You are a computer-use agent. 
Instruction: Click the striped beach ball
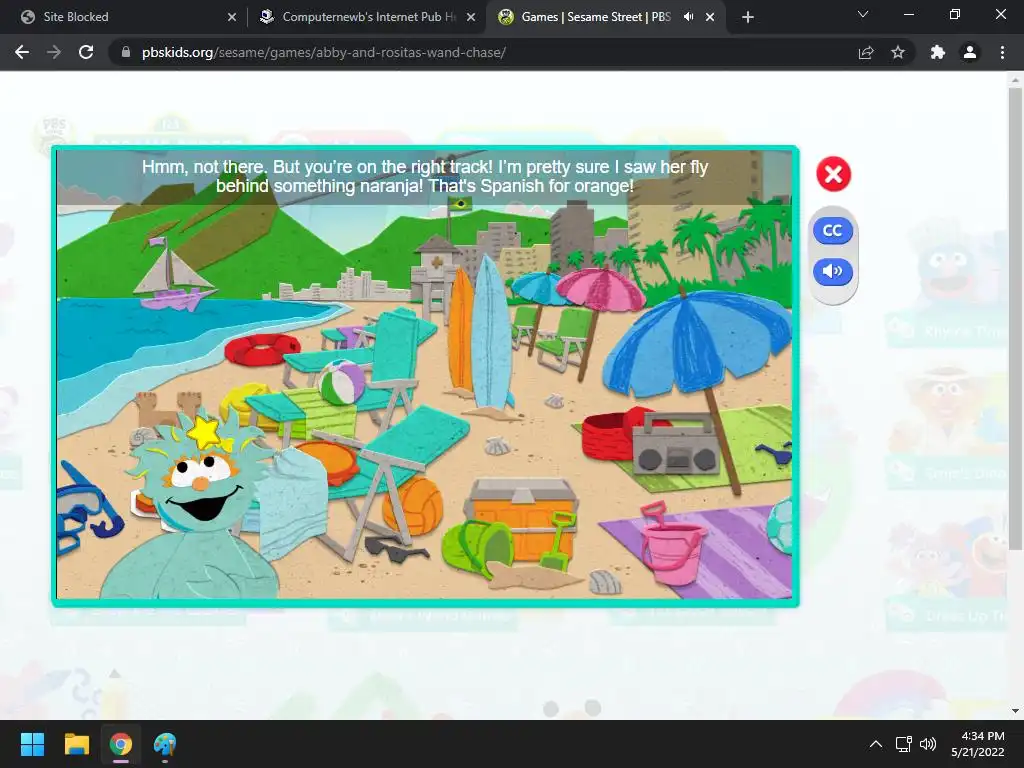(342, 383)
